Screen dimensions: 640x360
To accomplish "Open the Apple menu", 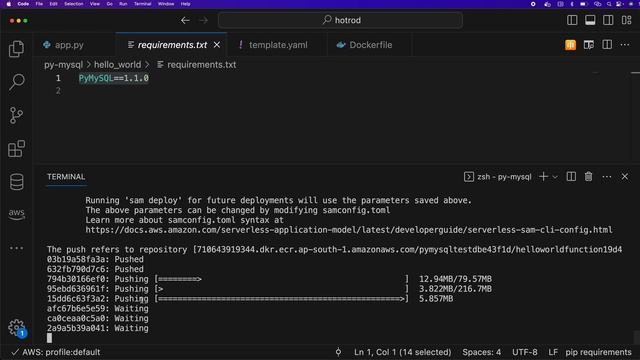I will coord(8,4).
